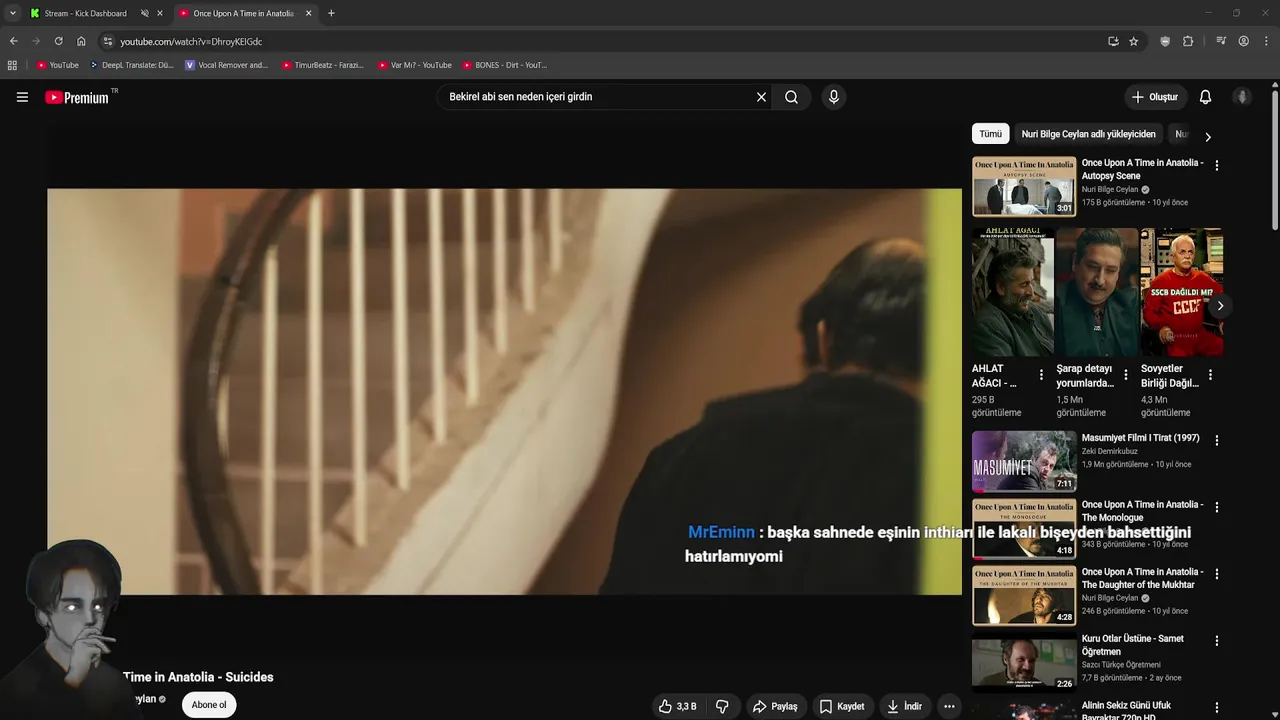The width and height of the screenshot is (1280, 720).
Task: Open Brave shield icon in toolbar
Action: click(x=1165, y=41)
